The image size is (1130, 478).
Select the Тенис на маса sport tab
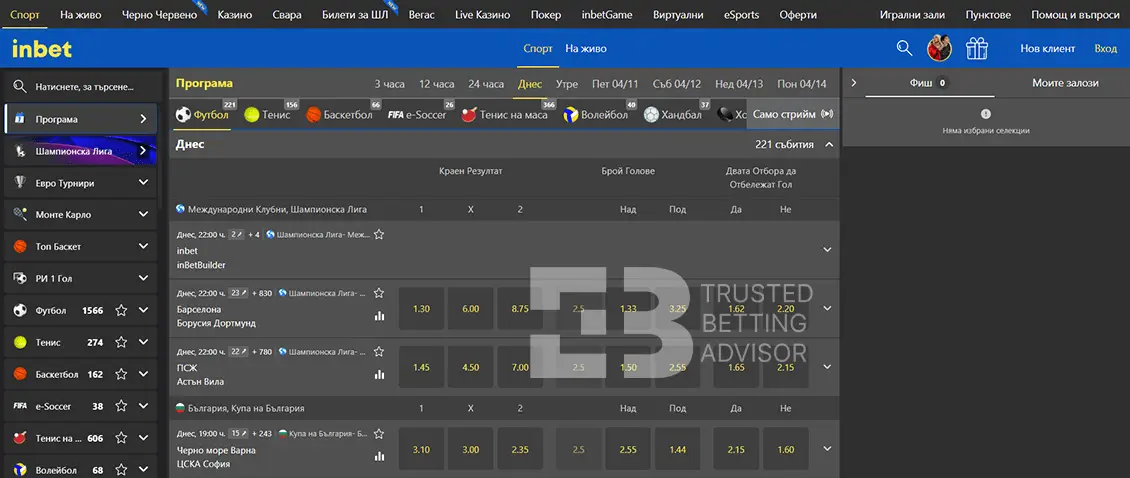coord(506,115)
